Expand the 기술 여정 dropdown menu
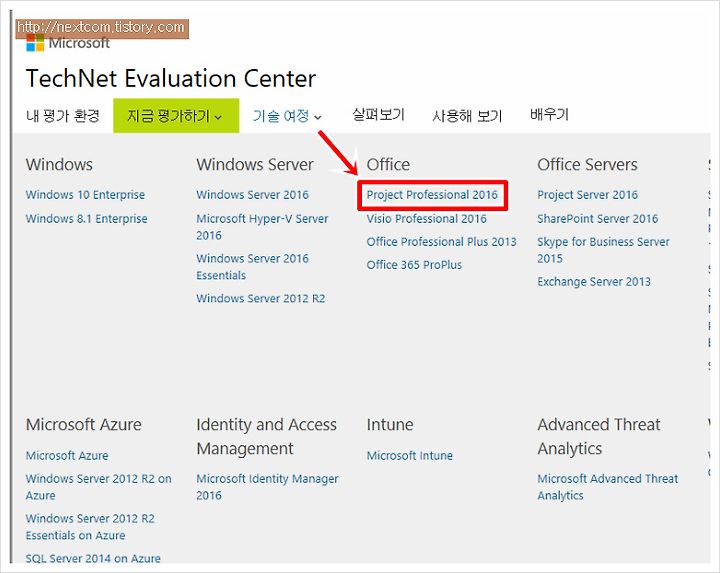The height and width of the screenshot is (573, 720). click(287, 116)
